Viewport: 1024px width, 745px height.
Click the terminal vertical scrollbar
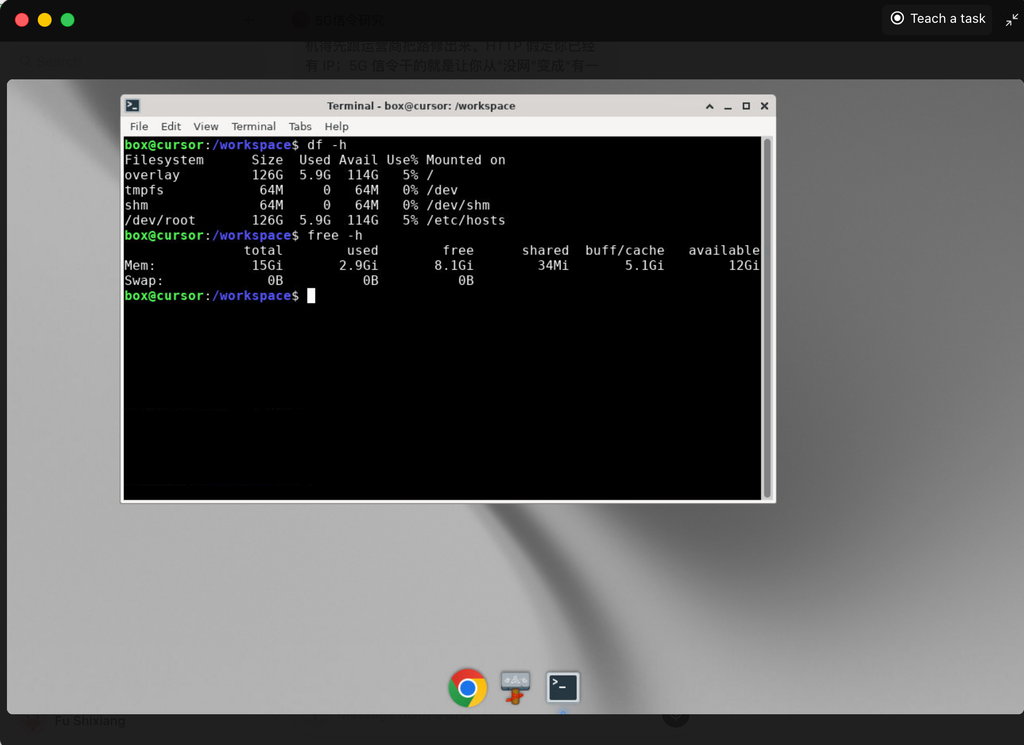tap(767, 318)
